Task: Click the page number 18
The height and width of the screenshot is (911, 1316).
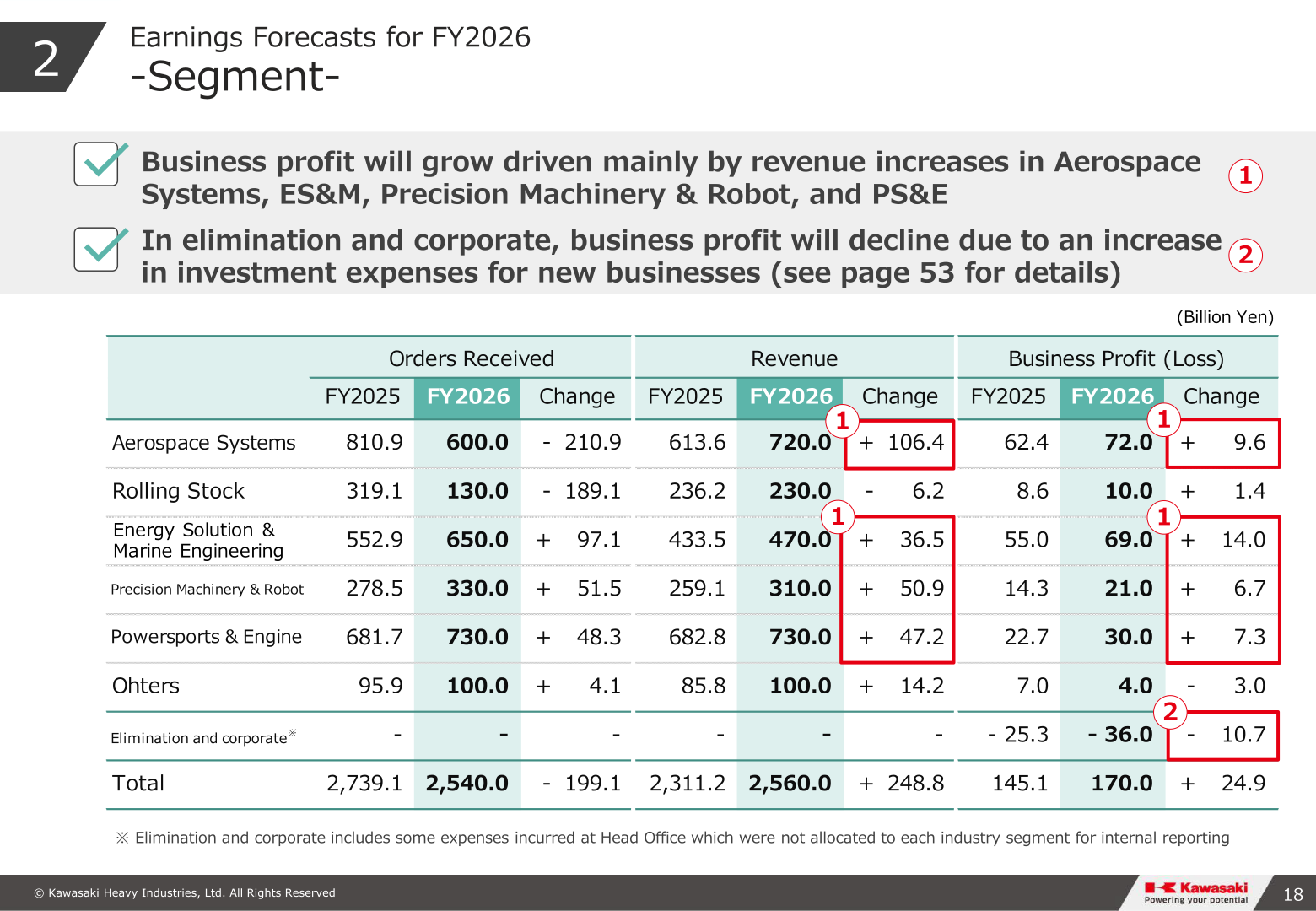Action: pyautogui.click(x=1293, y=894)
